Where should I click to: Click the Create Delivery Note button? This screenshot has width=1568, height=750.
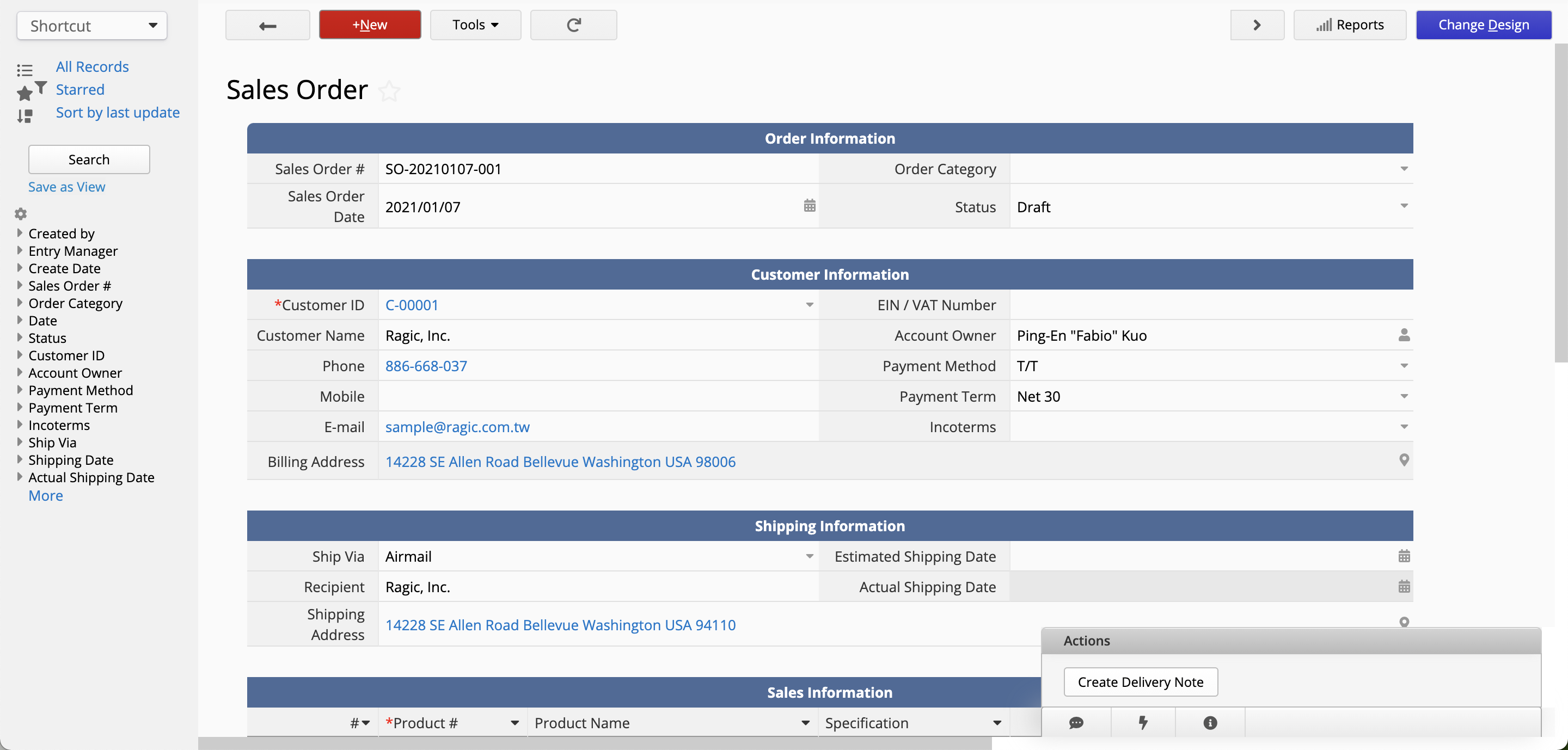(1140, 682)
